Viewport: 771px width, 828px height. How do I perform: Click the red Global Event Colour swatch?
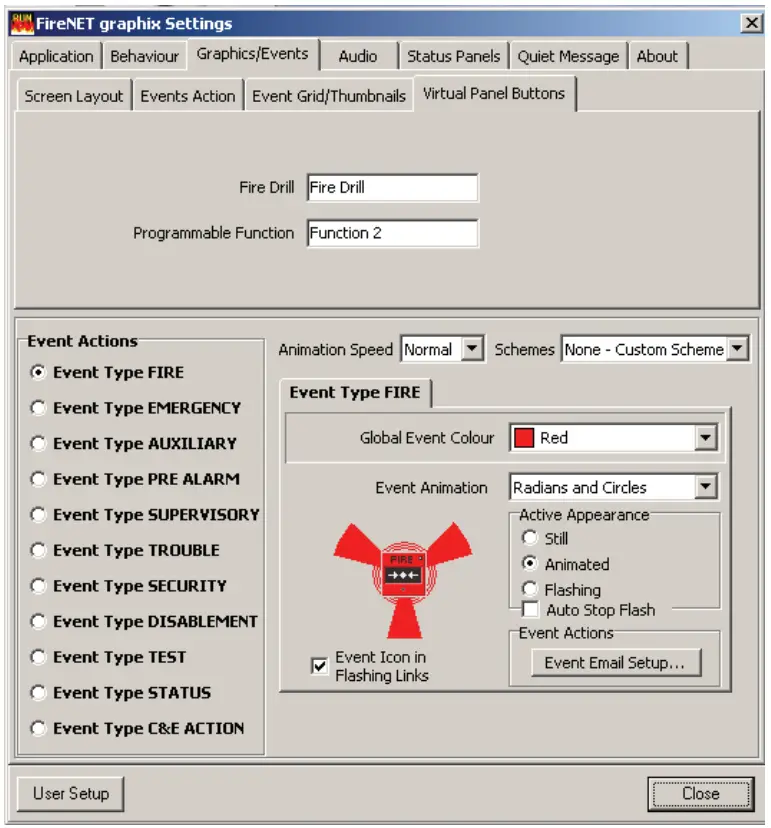point(523,438)
